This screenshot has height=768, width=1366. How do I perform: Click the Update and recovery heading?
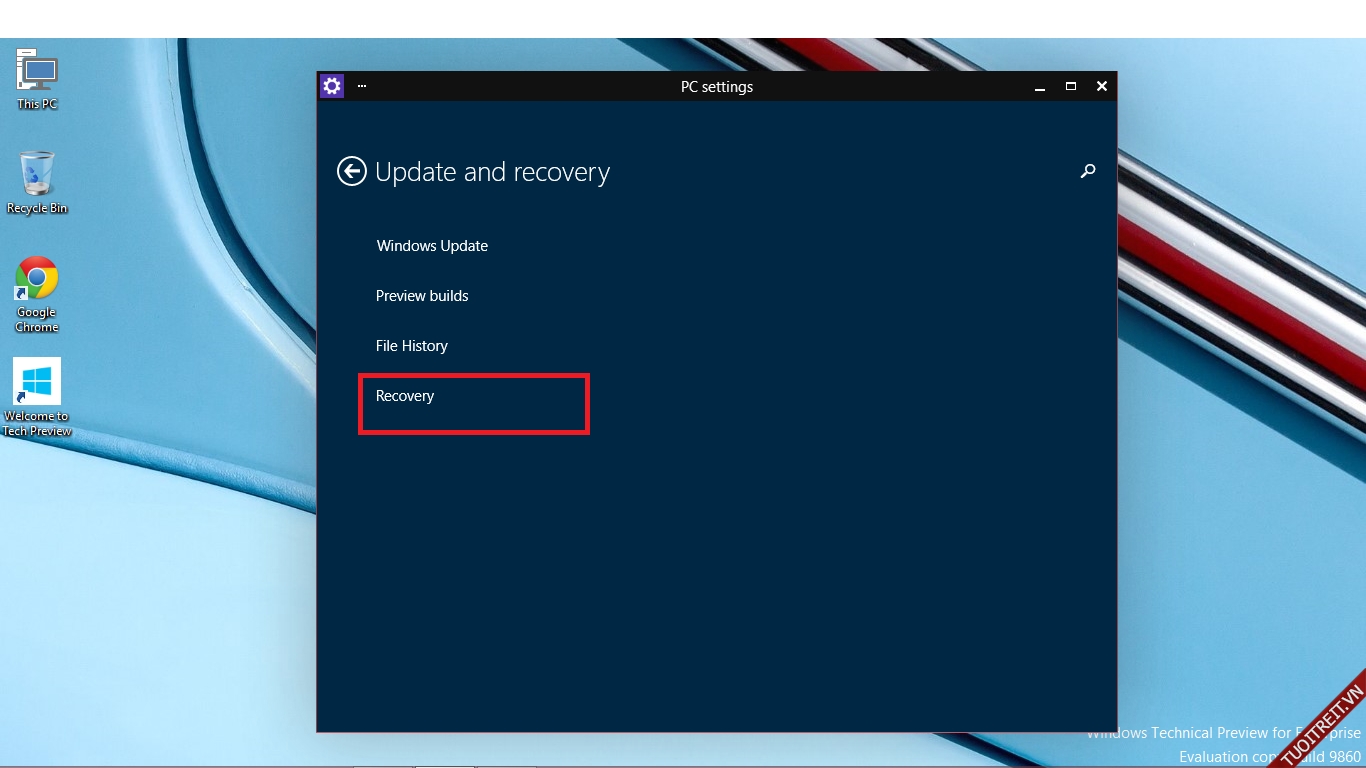click(492, 172)
